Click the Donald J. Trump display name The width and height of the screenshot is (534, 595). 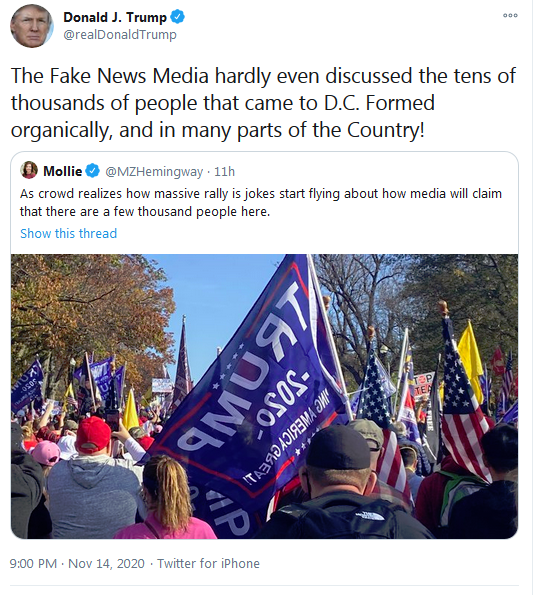pyautogui.click(x=115, y=17)
